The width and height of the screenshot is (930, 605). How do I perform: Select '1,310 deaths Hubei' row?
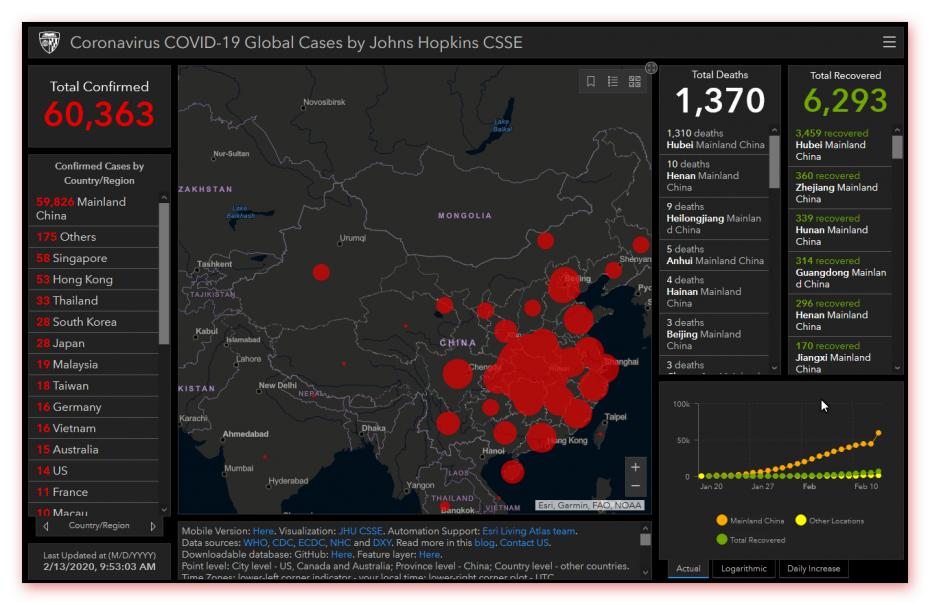(x=715, y=139)
